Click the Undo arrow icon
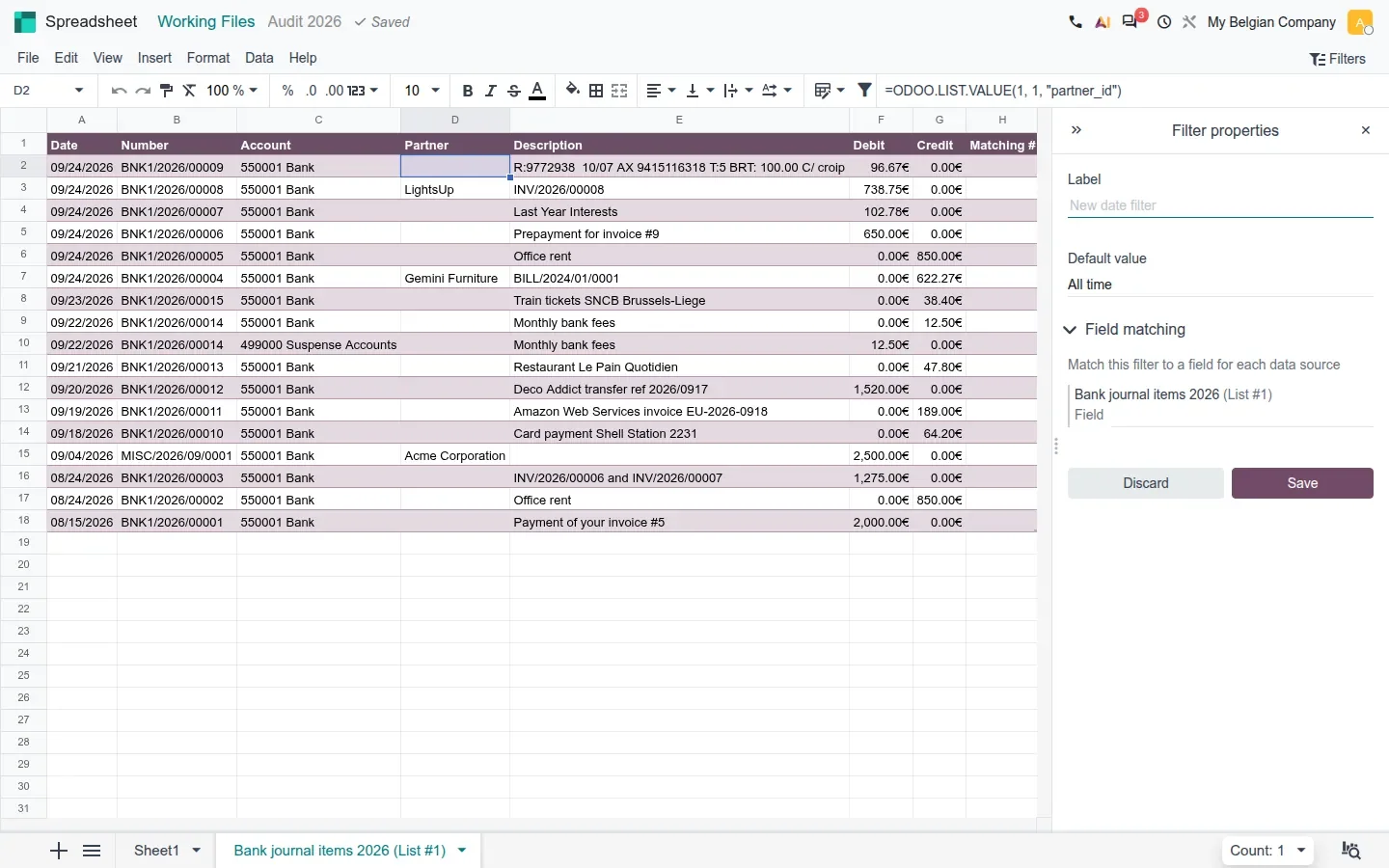1389x868 pixels. pos(119,91)
